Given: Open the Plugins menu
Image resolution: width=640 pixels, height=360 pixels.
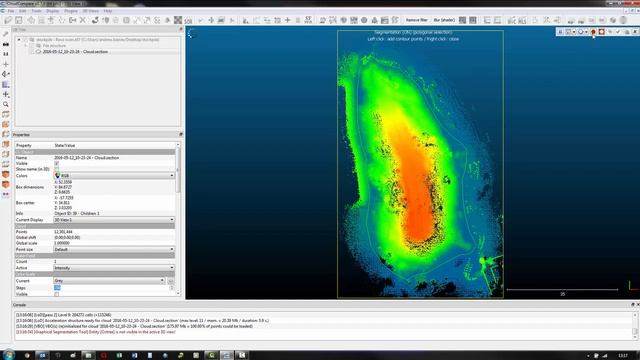Looking at the screenshot, I should point(71,11).
